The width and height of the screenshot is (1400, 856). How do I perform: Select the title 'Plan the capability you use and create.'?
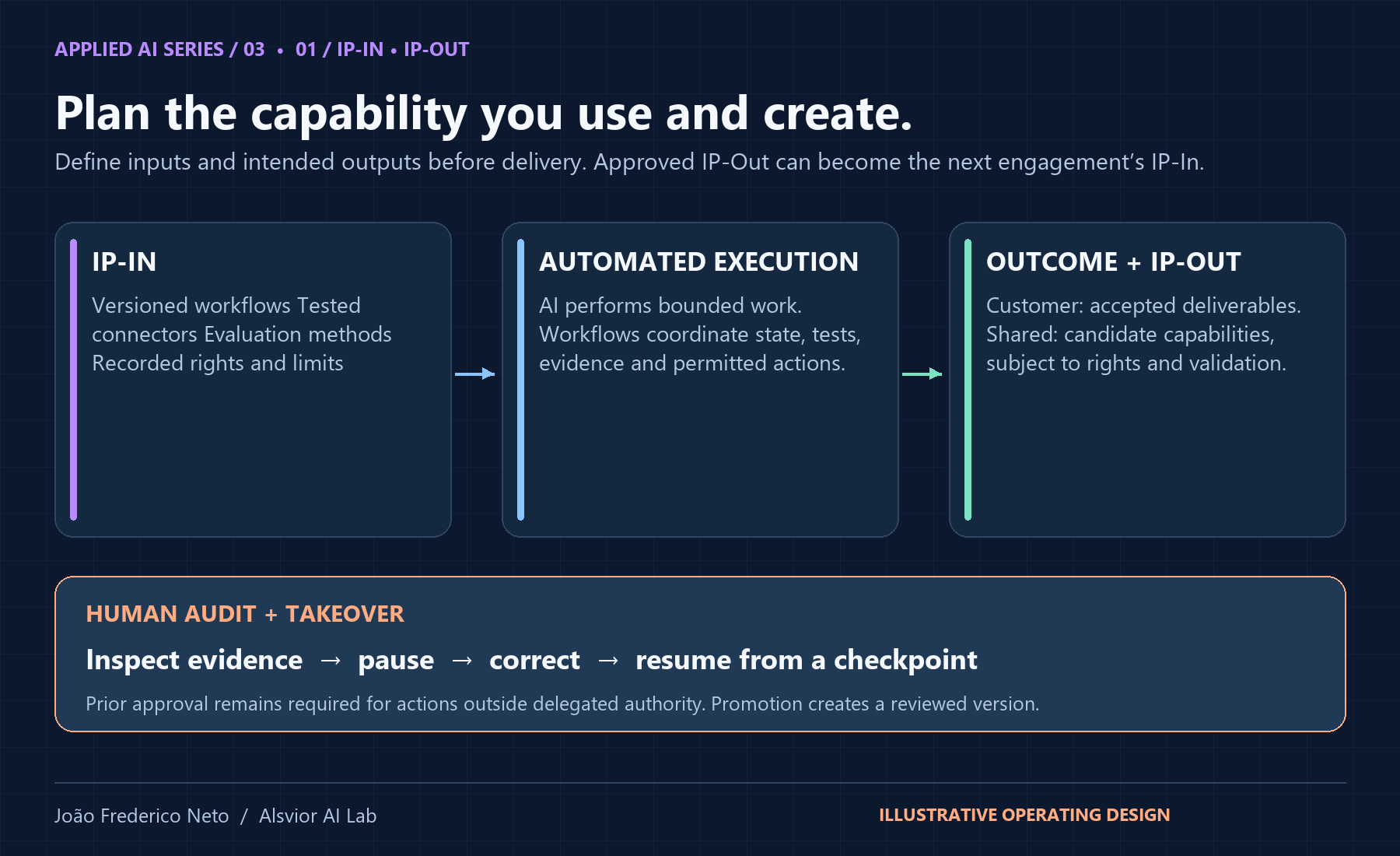(x=483, y=114)
